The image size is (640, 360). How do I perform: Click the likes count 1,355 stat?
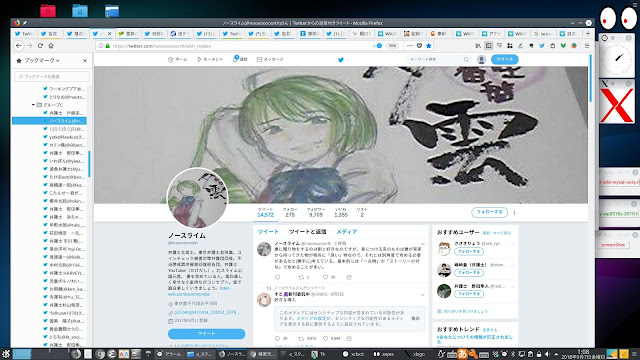pyautogui.click(x=341, y=212)
